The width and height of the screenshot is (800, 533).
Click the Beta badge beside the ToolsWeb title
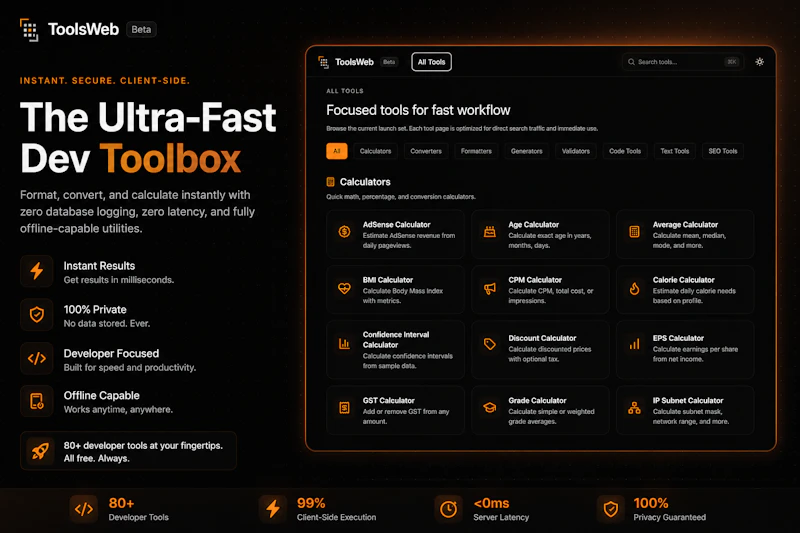click(x=141, y=30)
